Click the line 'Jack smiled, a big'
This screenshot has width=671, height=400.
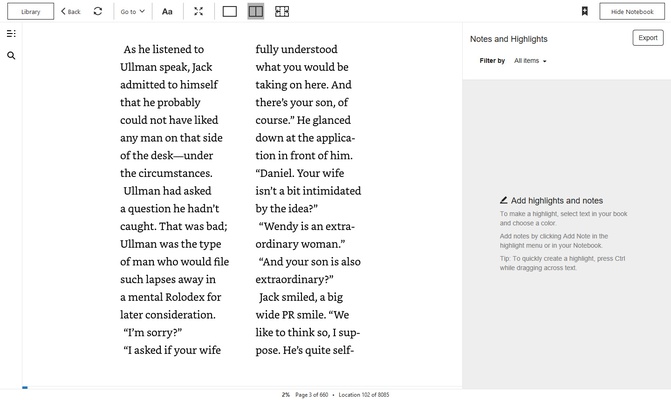[301, 297]
